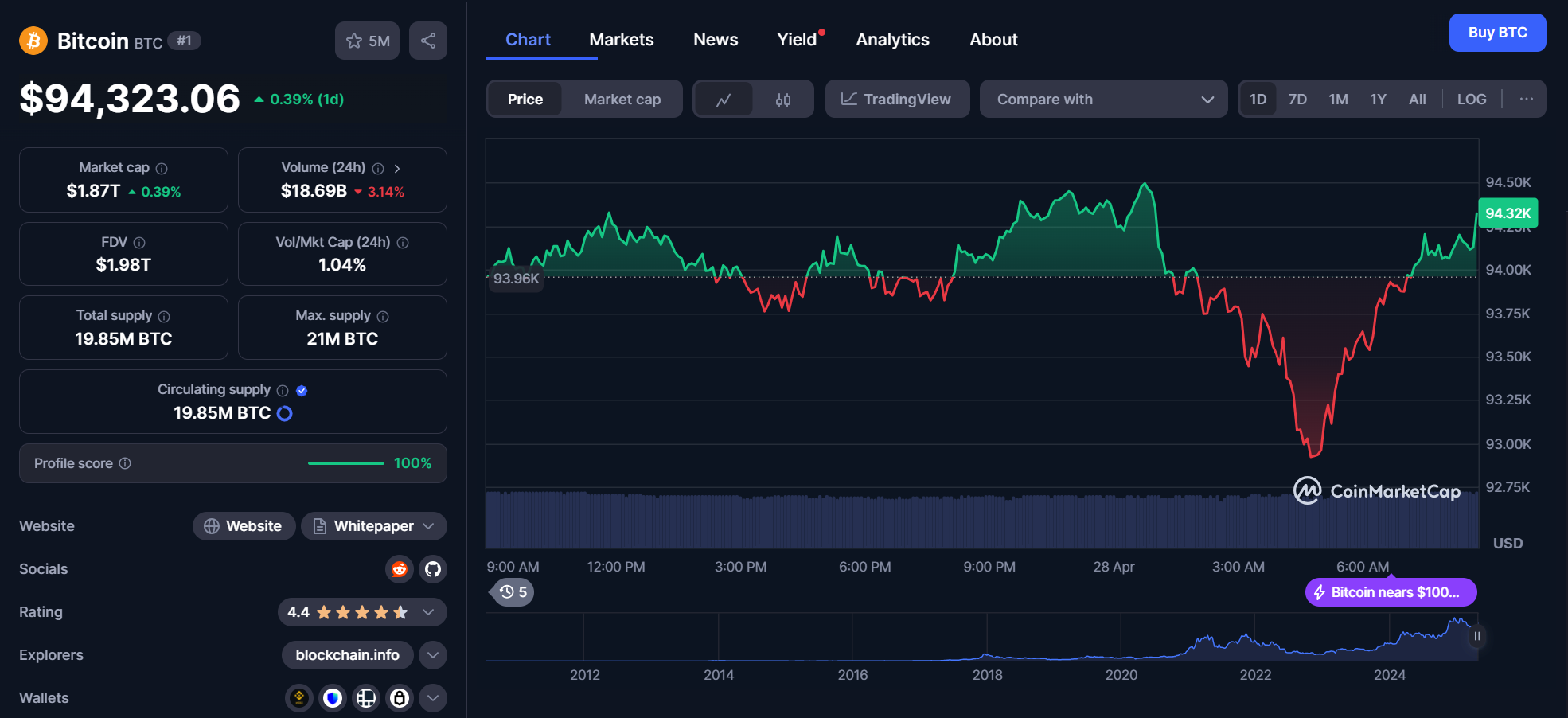
Task: Click the Profile score progress bar
Action: pyautogui.click(x=345, y=462)
